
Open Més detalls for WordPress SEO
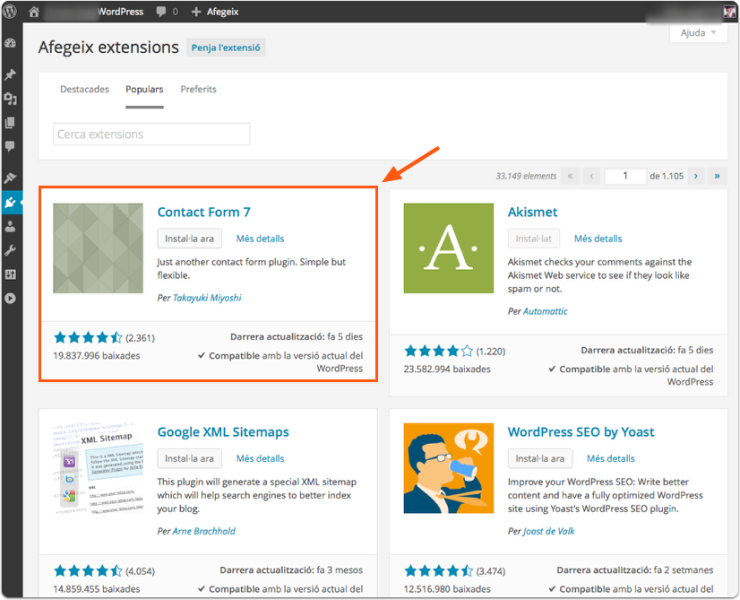click(611, 458)
